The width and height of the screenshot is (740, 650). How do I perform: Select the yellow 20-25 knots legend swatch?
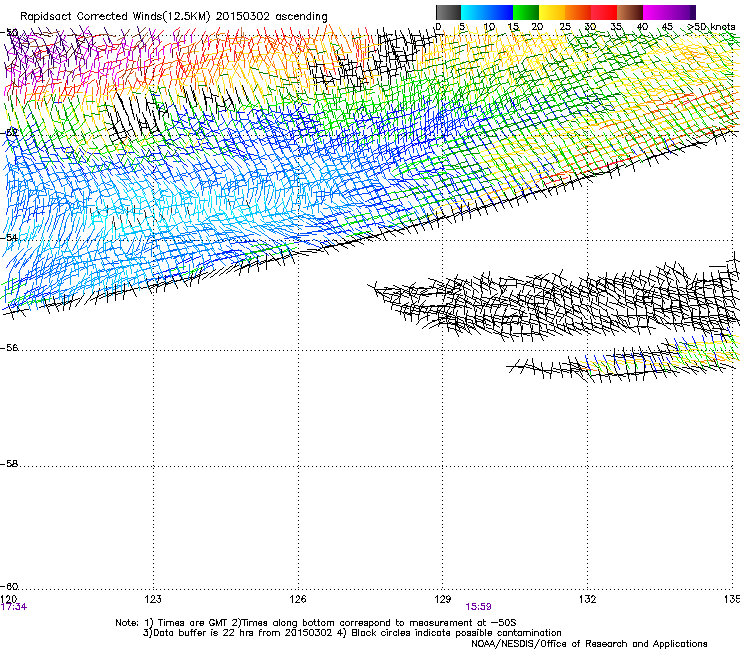552,12
